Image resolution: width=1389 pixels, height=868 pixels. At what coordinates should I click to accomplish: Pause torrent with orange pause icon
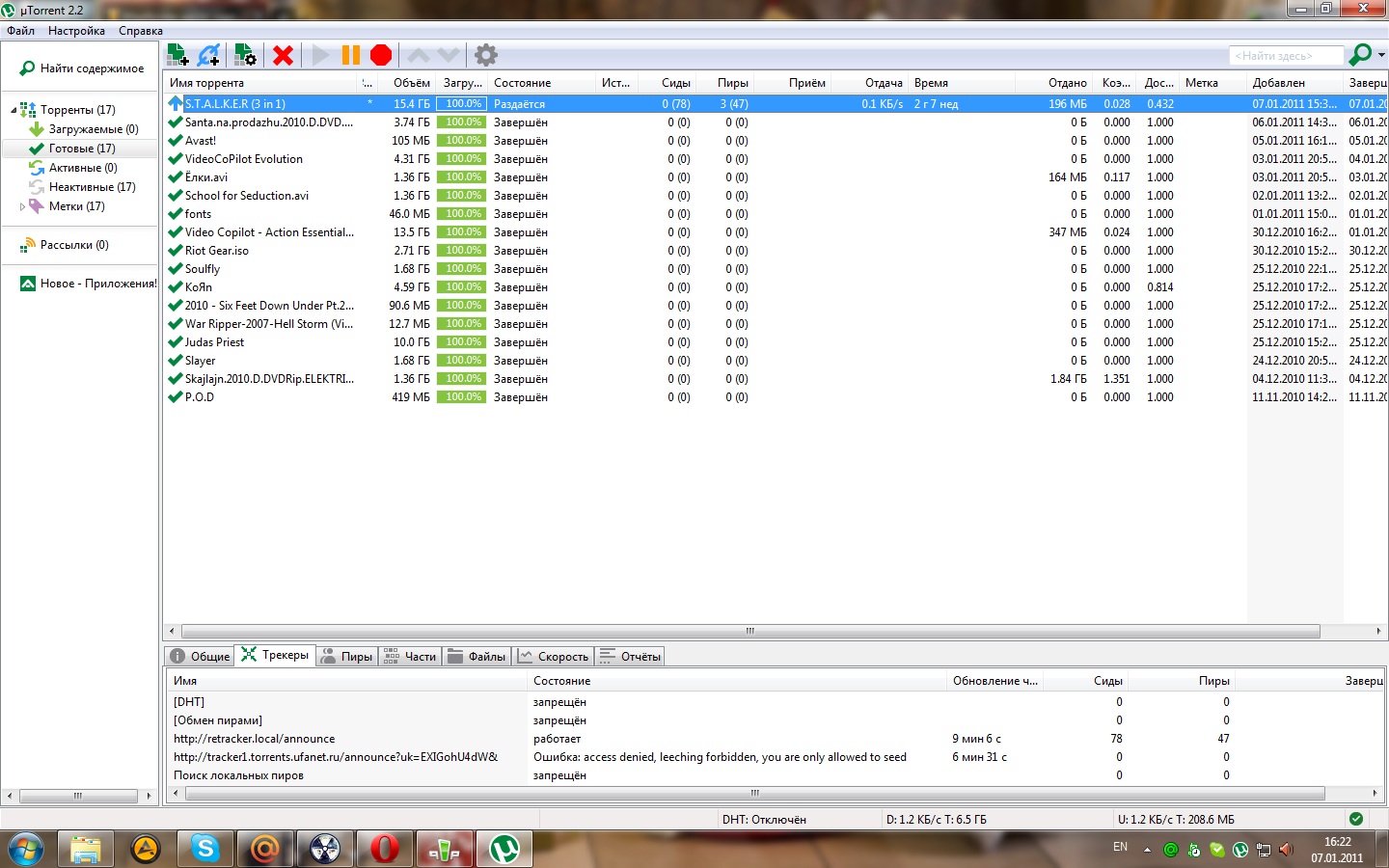tap(351, 55)
